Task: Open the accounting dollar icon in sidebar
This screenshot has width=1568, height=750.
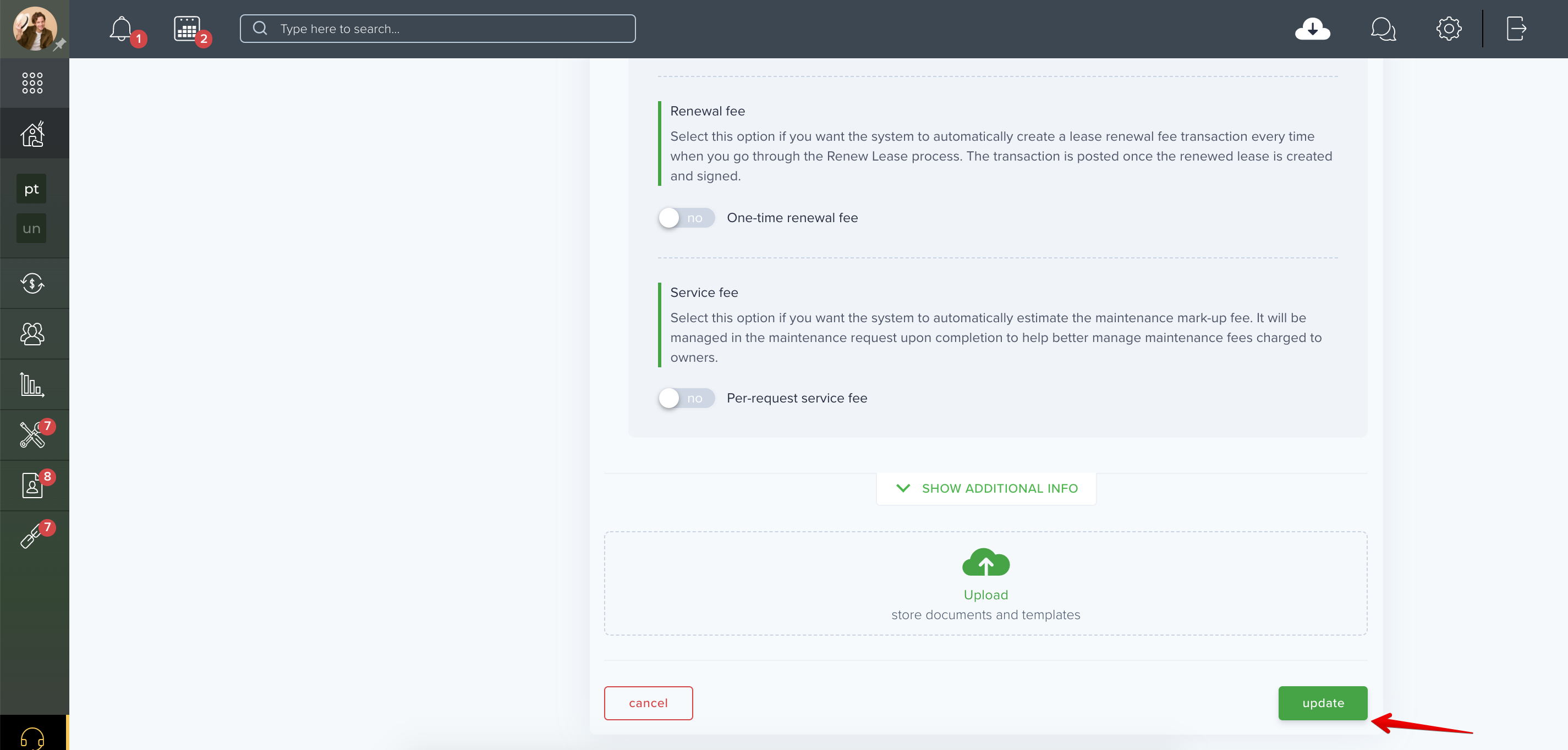Action: [x=32, y=283]
